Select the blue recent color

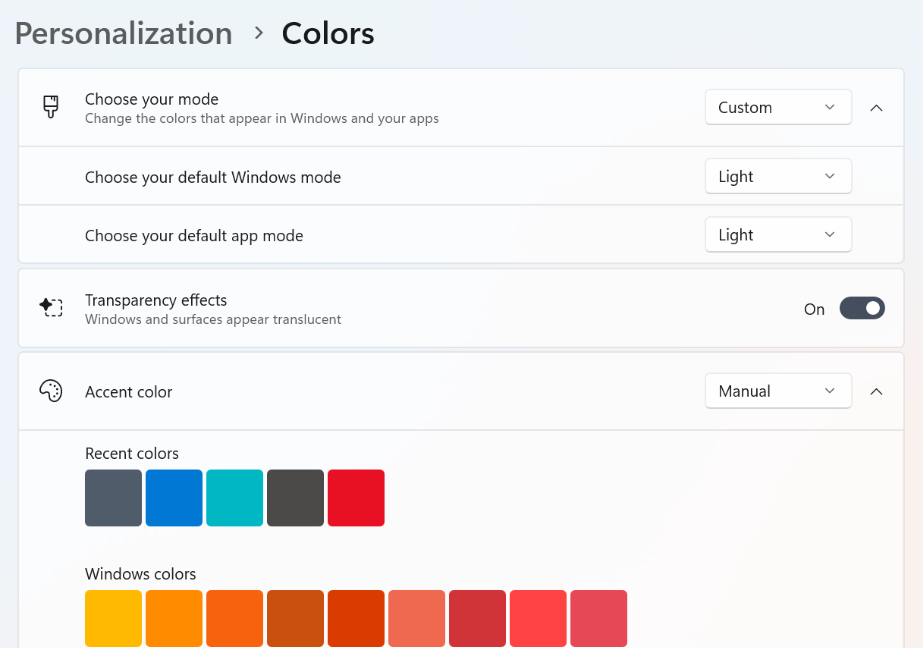click(174, 498)
